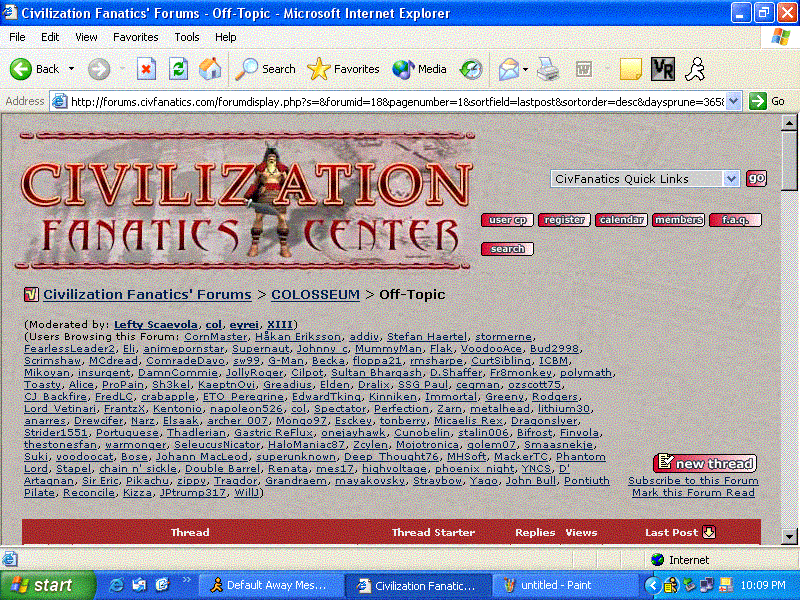
Task: Click the VR toolbar icon
Action: point(663,69)
